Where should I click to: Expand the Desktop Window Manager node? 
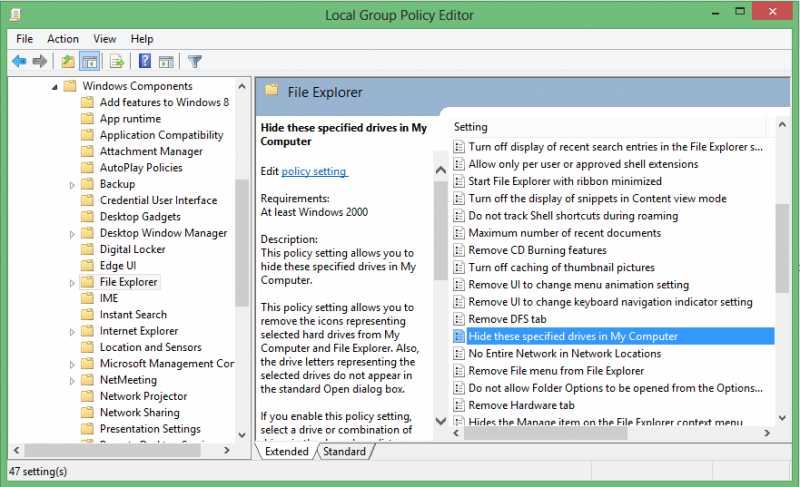tap(72, 234)
